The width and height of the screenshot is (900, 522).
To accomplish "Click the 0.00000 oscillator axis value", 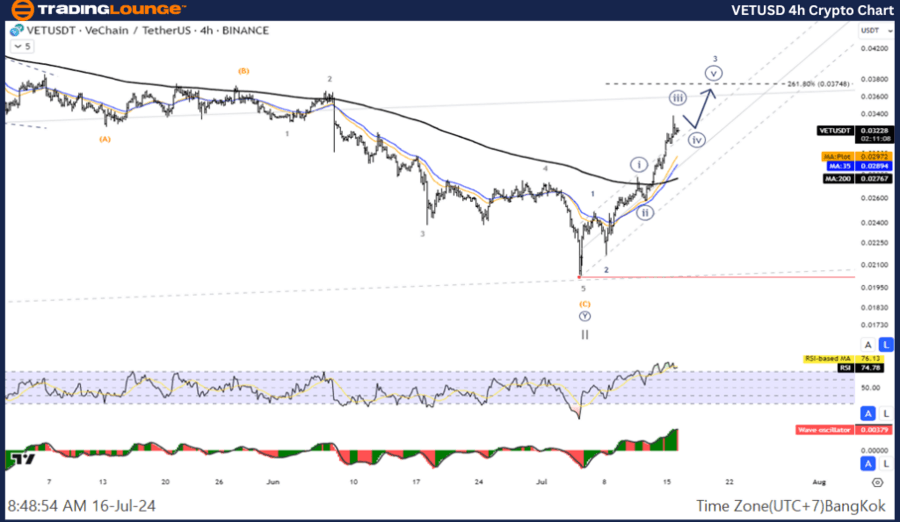I will click(x=874, y=450).
